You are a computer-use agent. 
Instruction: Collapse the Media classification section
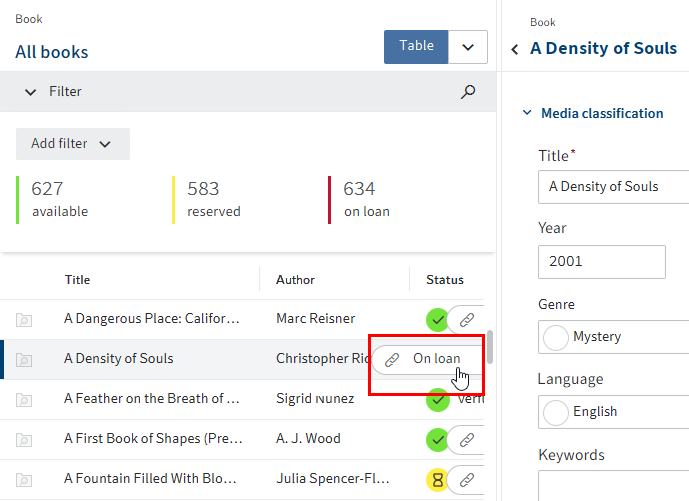click(x=527, y=114)
